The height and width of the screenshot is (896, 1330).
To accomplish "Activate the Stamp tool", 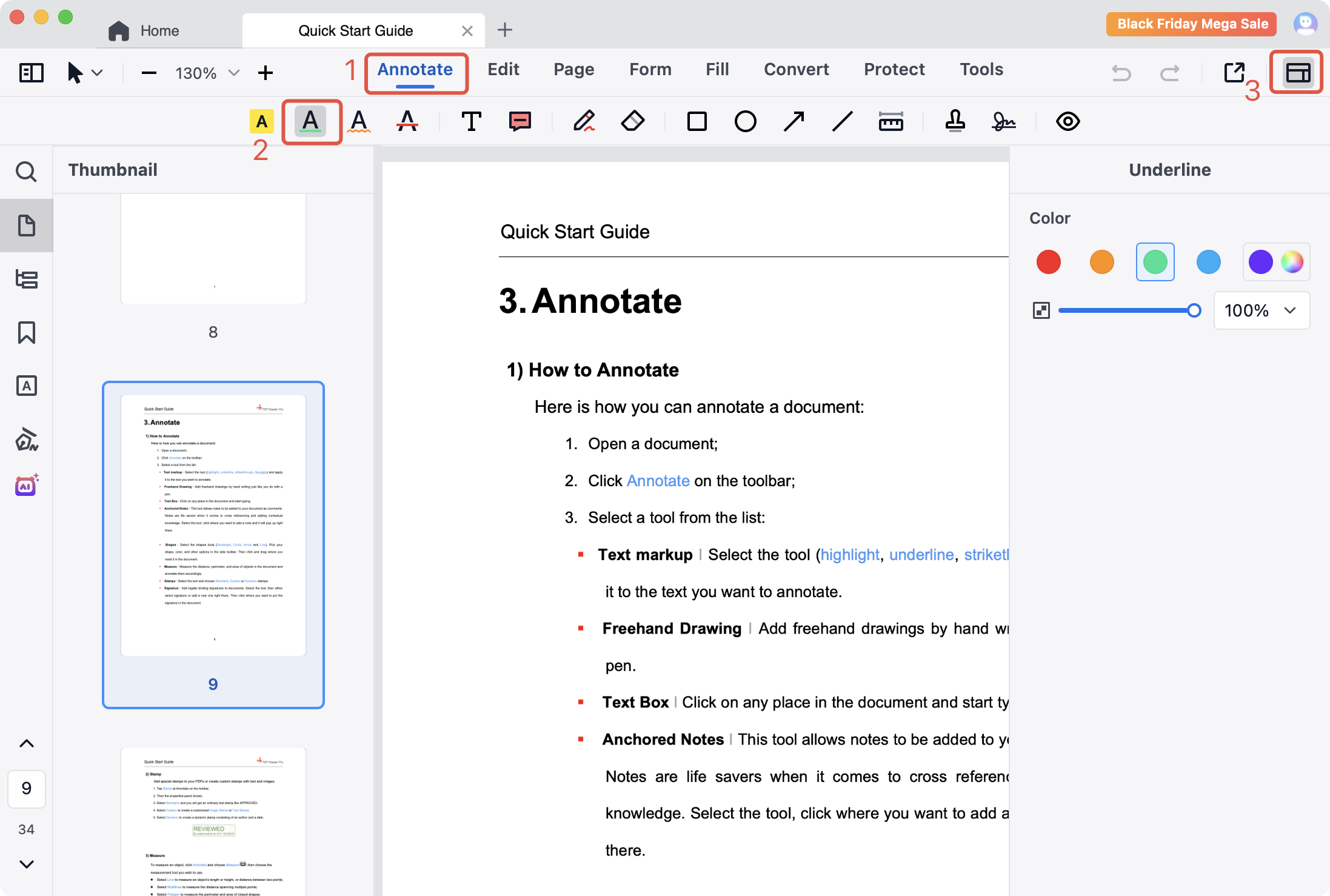I will (955, 121).
